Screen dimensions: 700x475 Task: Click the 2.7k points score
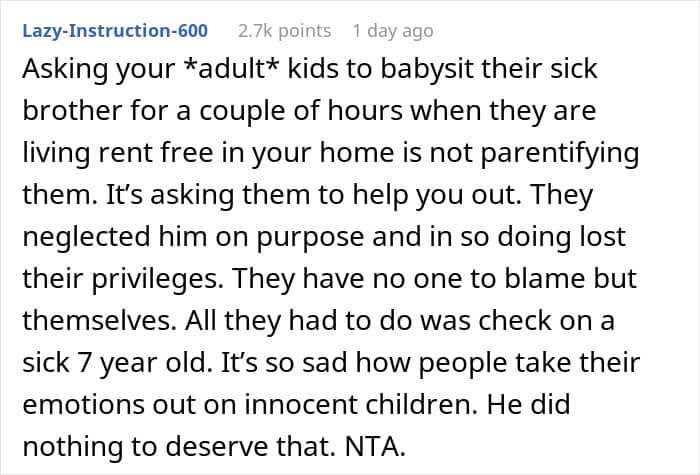click(x=284, y=31)
